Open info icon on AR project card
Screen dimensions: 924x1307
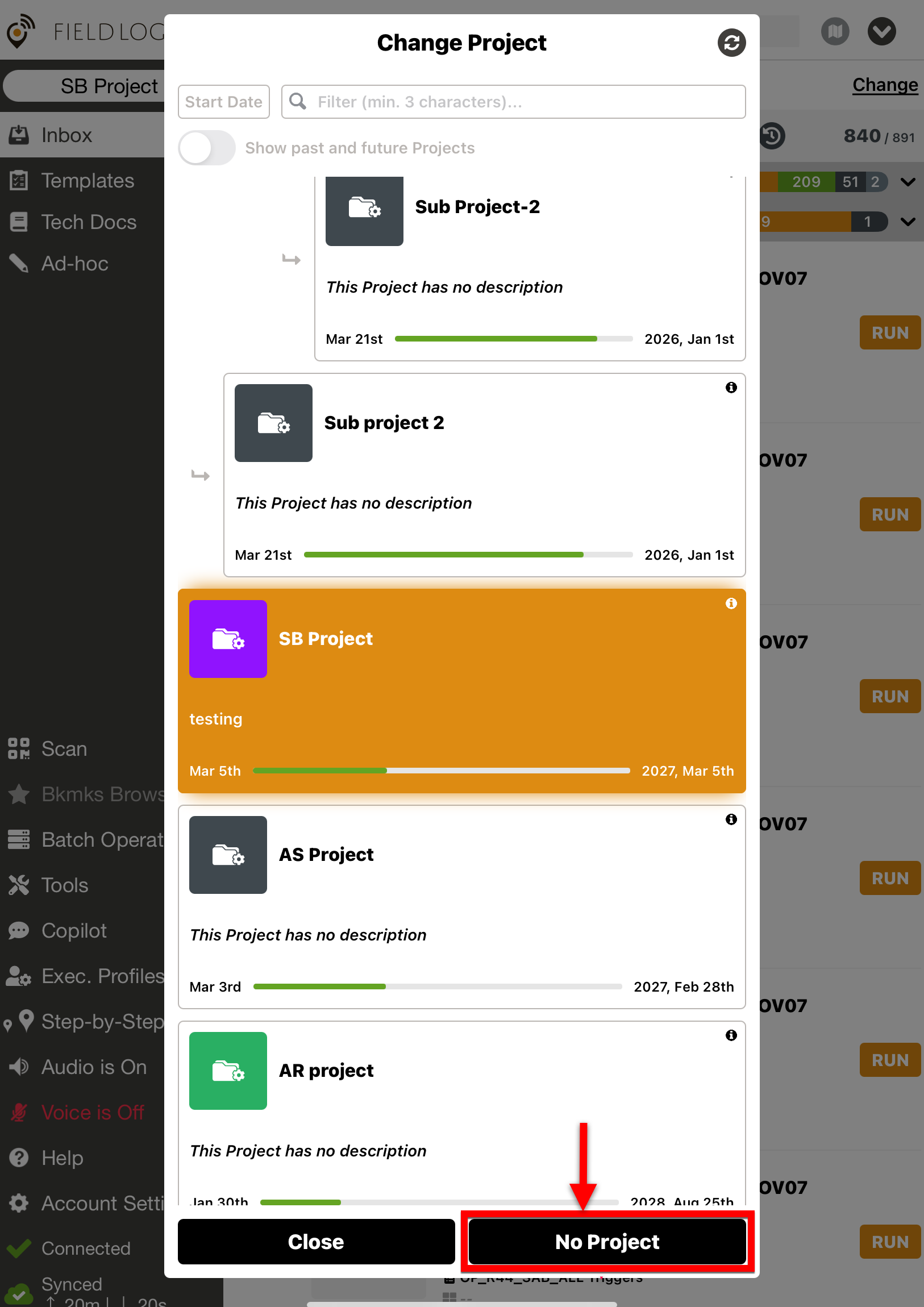point(731,1035)
